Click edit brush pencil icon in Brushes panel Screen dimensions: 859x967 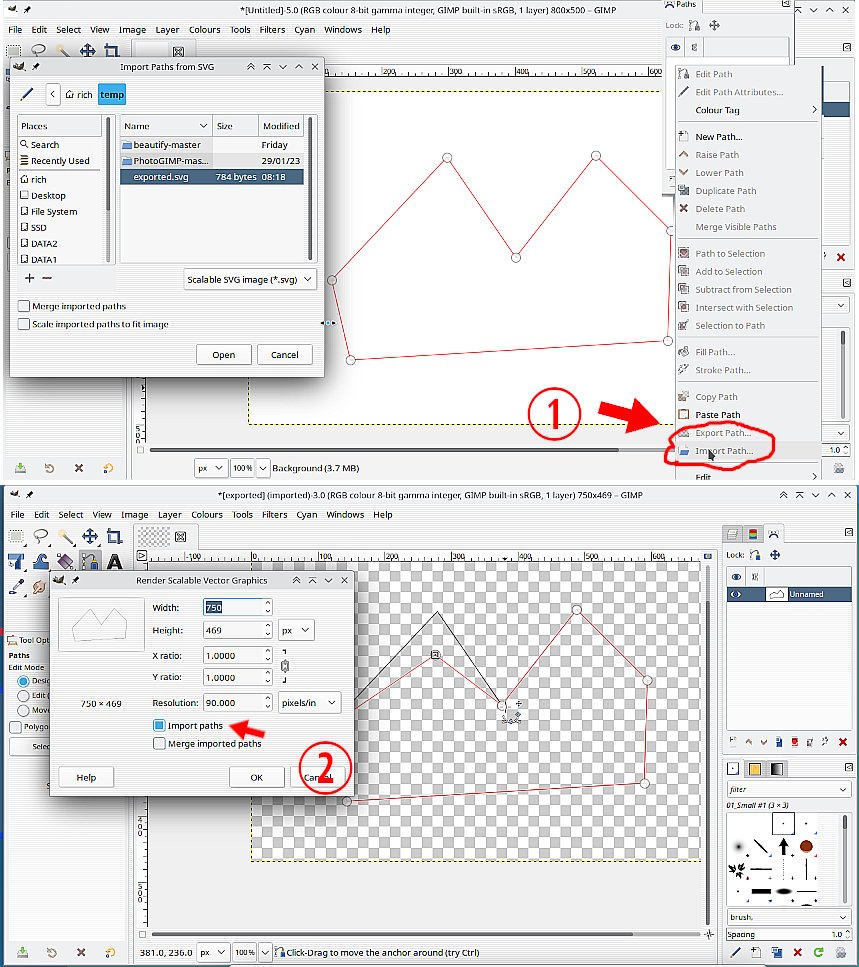point(734,952)
